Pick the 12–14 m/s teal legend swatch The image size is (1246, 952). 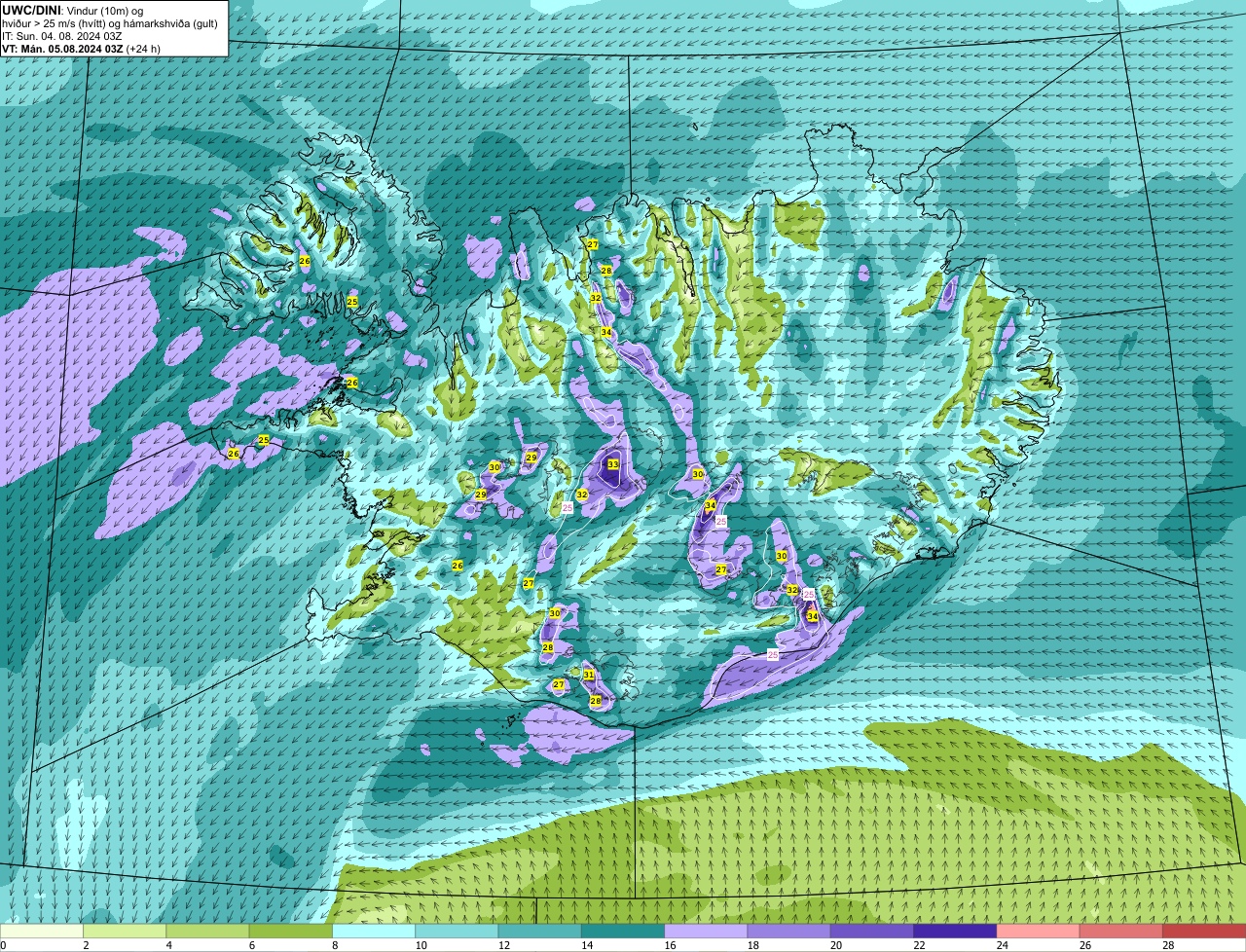point(540,931)
